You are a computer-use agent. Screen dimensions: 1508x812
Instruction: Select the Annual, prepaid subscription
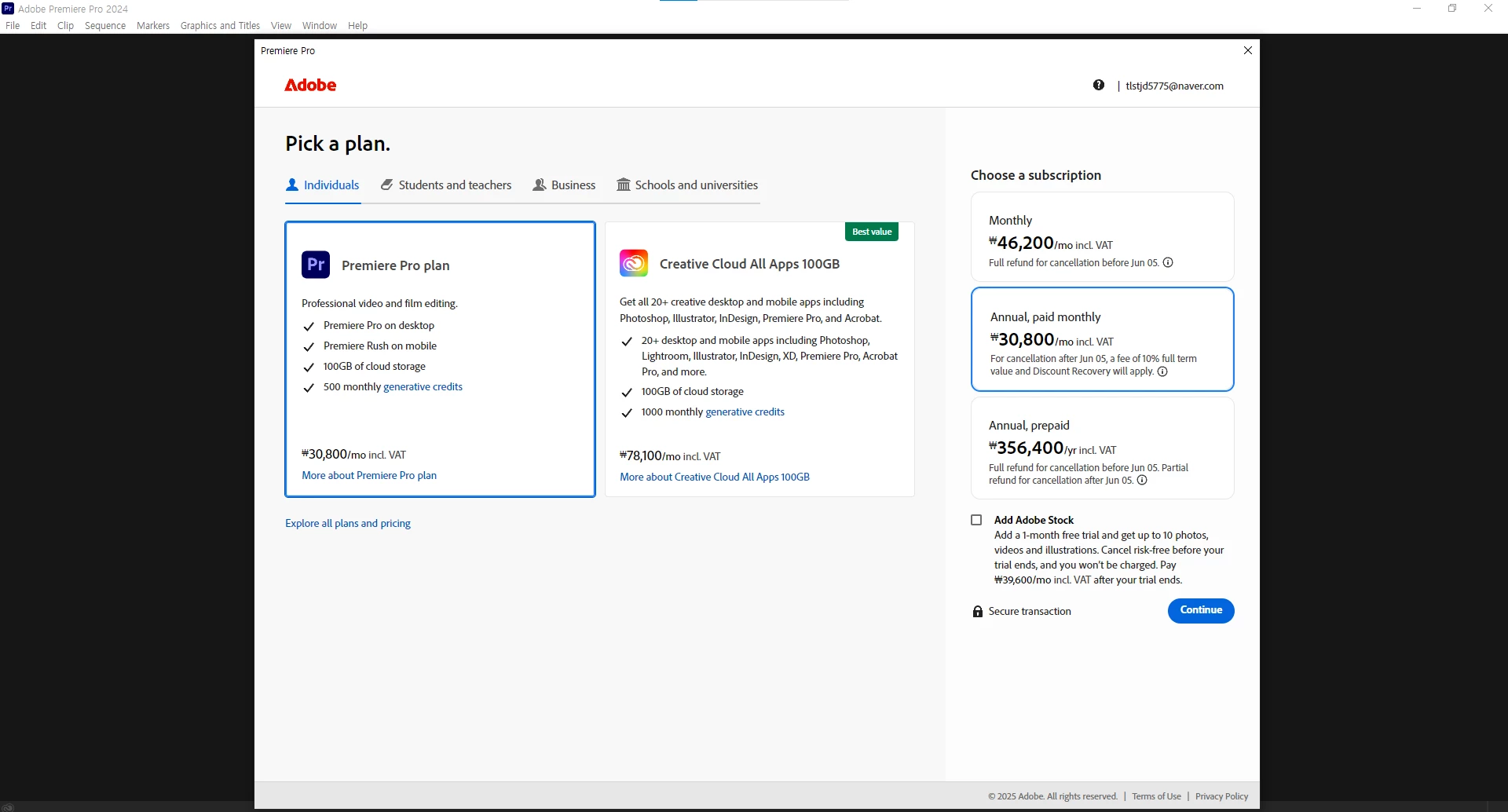coord(1103,448)
